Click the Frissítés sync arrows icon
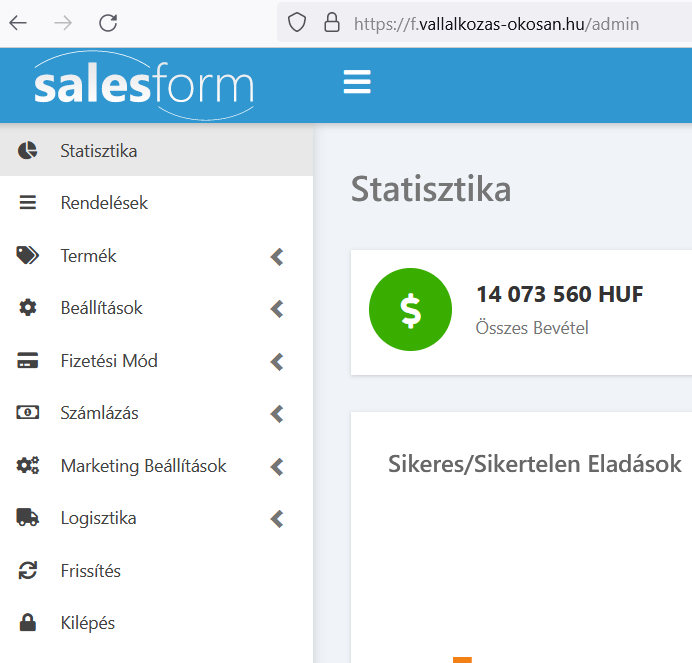 [x=27, y=570]
